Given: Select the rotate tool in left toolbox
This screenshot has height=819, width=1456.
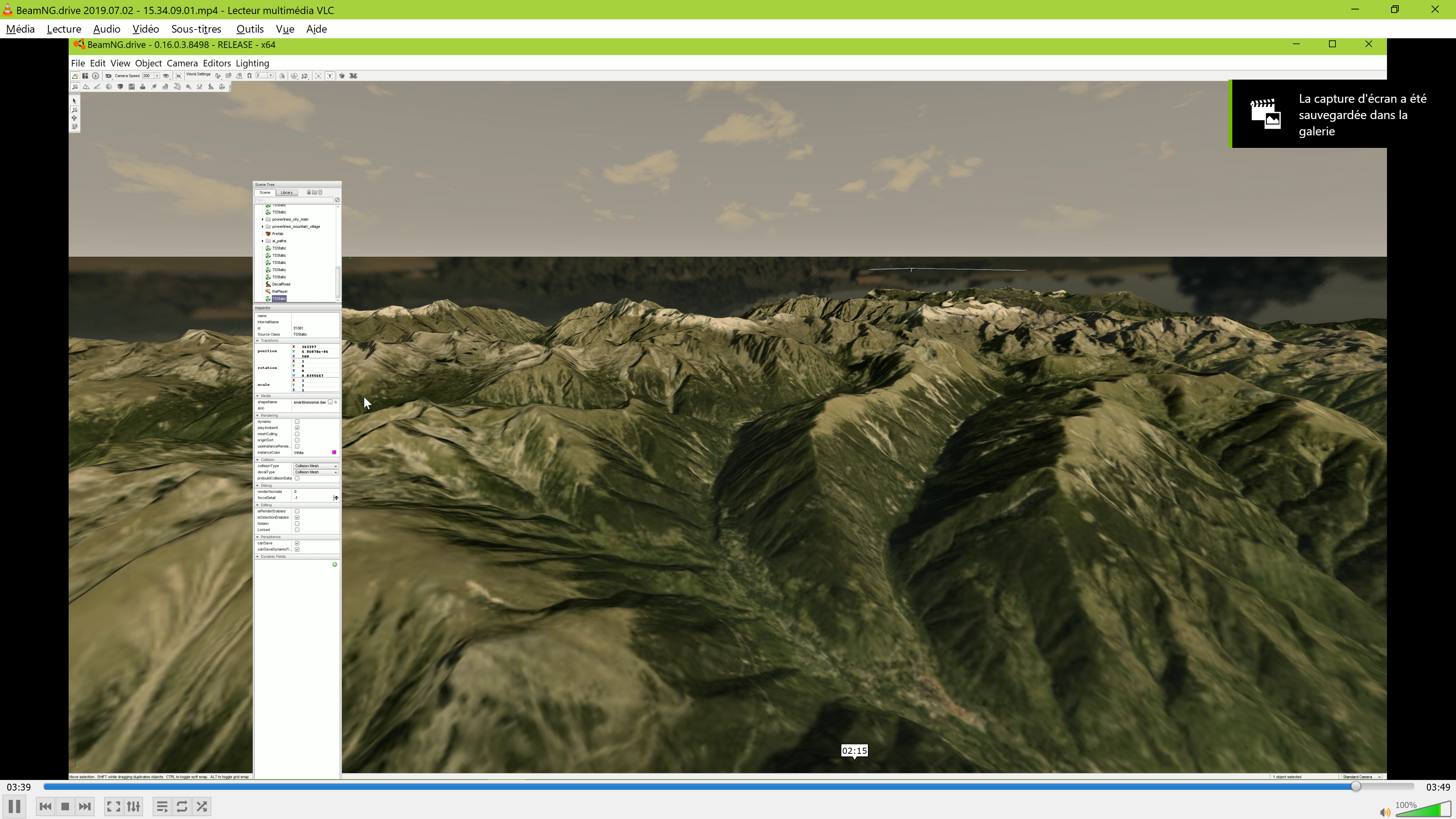Looking at the screenshot, I should point(74,118).
